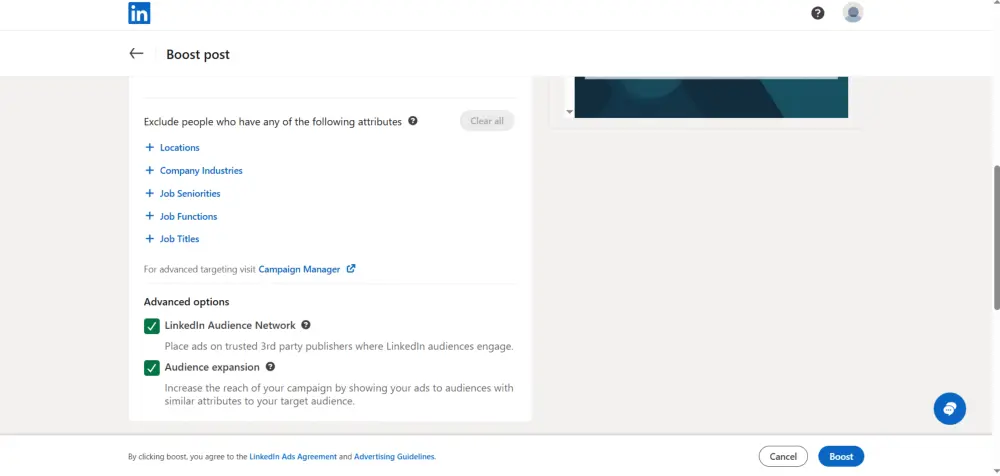
Task: Click the Clear all button
Action: click(x=487, y=121)
